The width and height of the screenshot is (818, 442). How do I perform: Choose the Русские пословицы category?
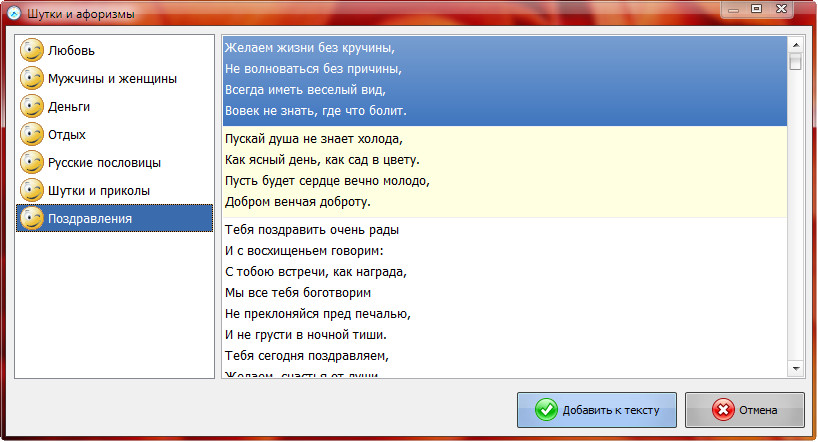[104, 162]
